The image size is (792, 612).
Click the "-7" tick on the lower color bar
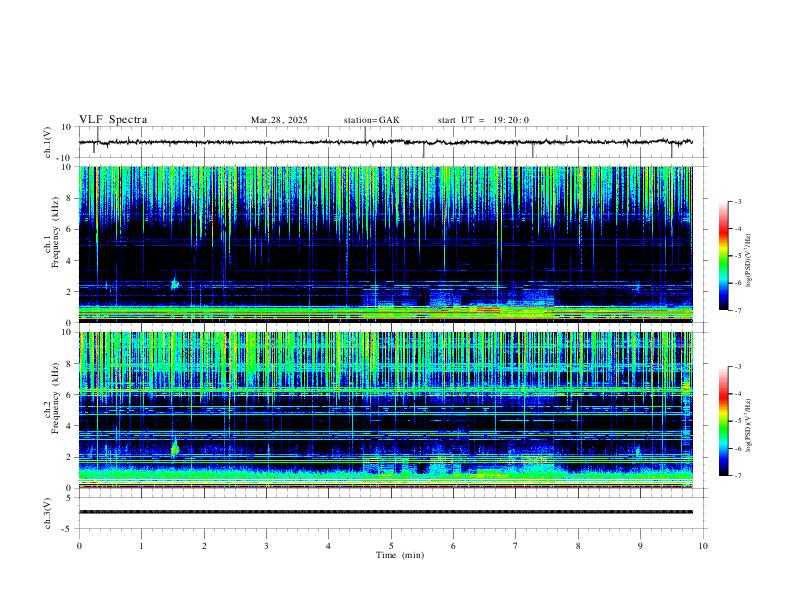click(737, 476)
